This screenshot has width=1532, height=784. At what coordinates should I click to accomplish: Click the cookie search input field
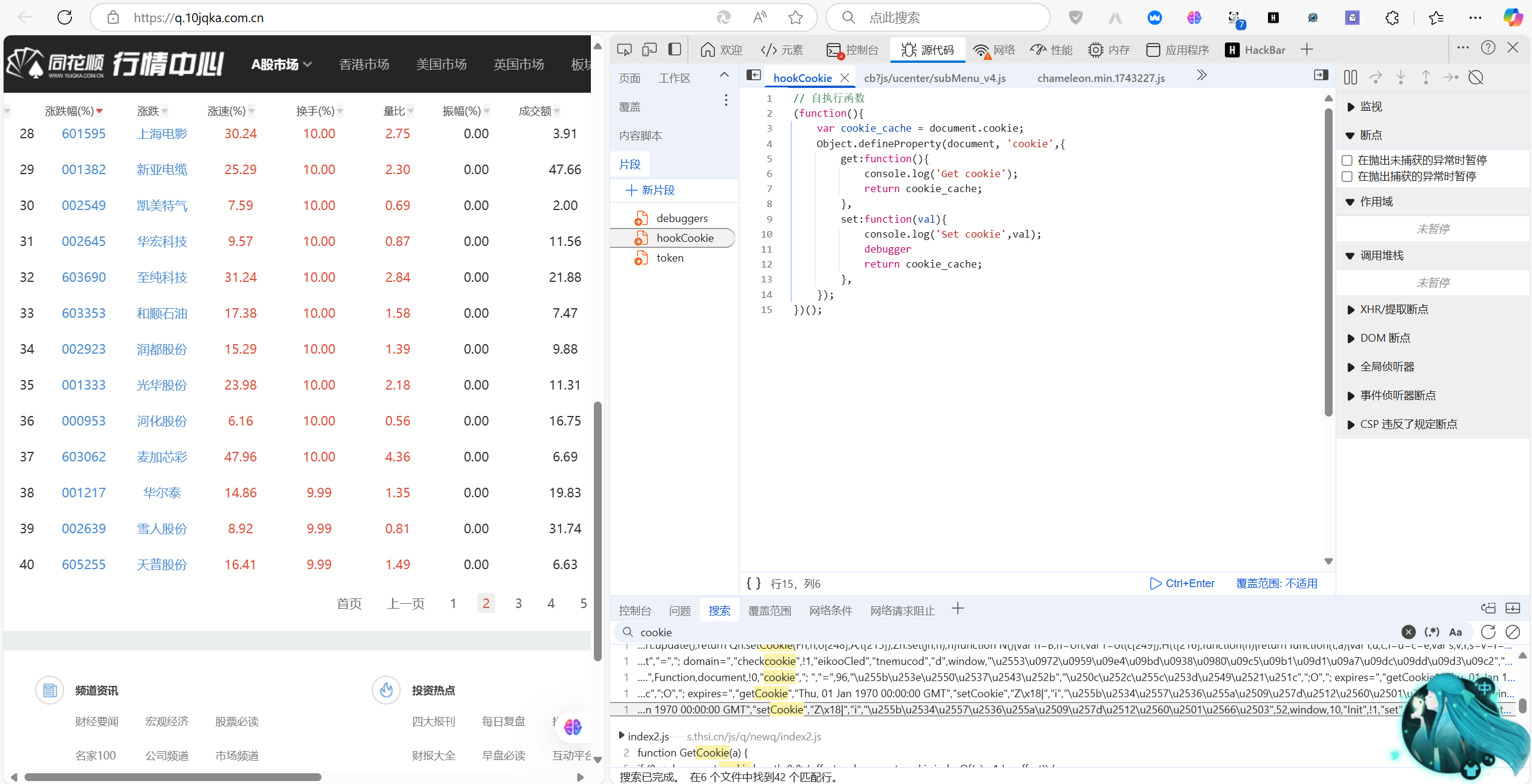tap(718, 632)
